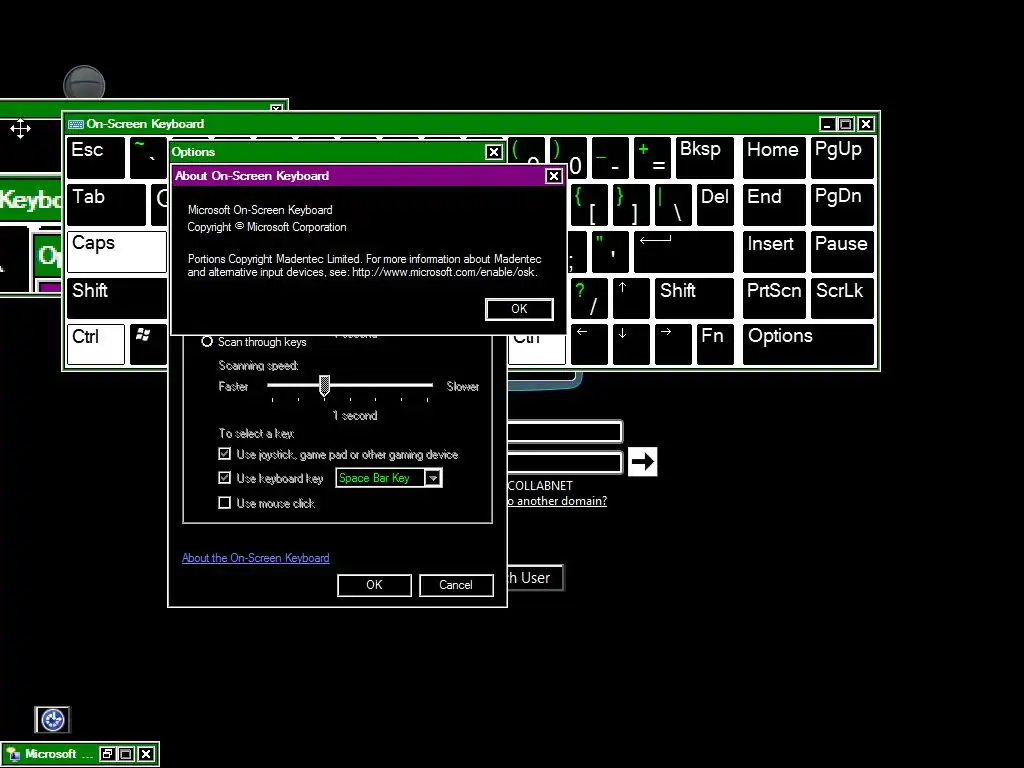Click the Home key

(774, 157)
